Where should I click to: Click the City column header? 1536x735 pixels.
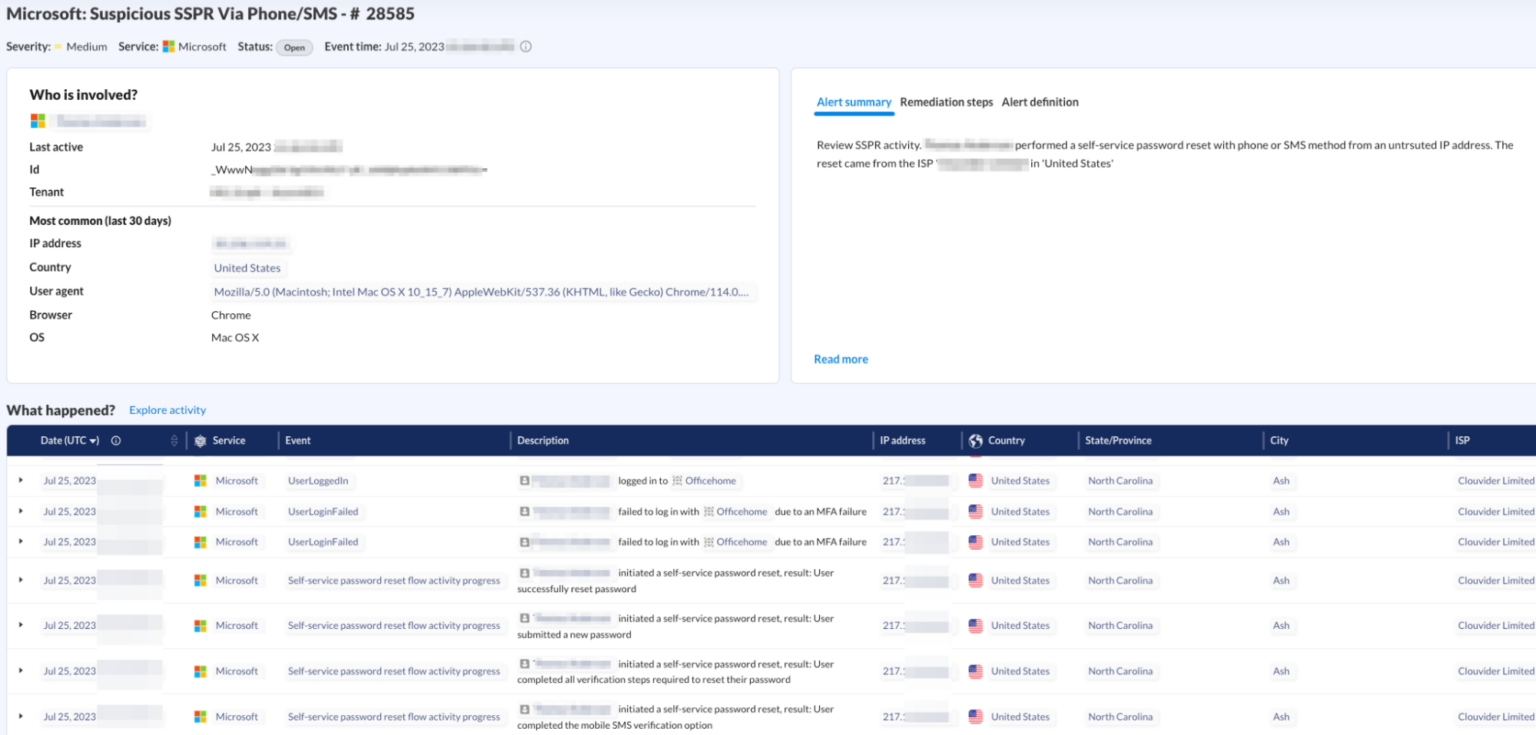1279,441
